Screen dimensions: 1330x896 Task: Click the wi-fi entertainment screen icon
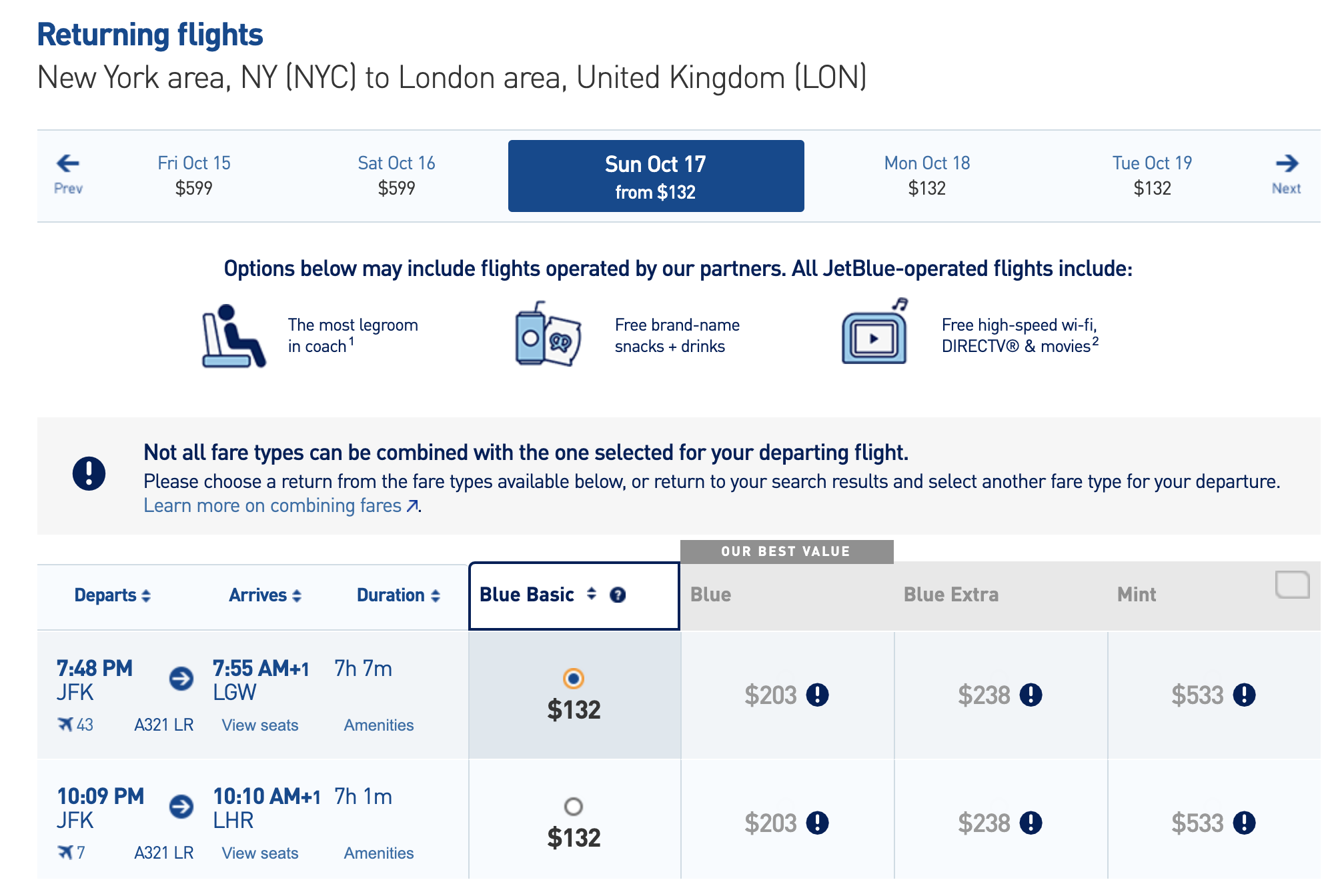pyautogui.click(x=874, y=331)
